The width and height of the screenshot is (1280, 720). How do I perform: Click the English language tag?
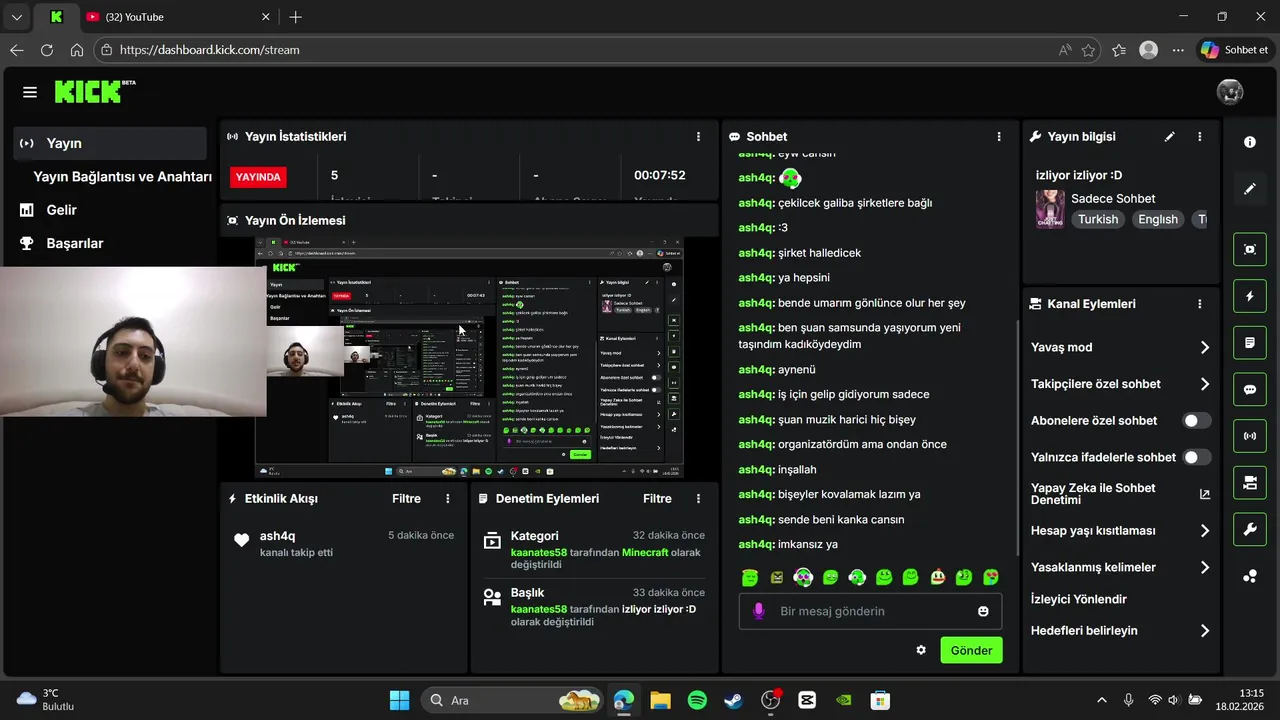(x=1158, y=219)
